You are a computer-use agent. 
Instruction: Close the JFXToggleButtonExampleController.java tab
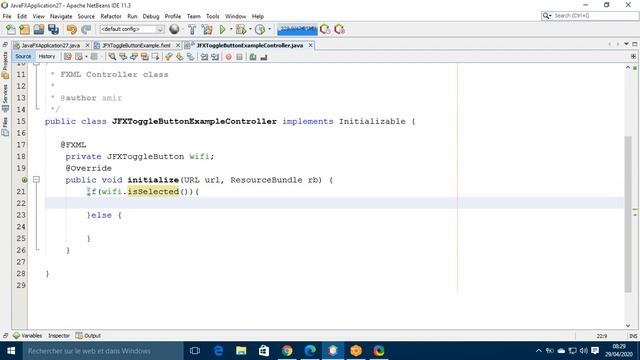(311, 45)
